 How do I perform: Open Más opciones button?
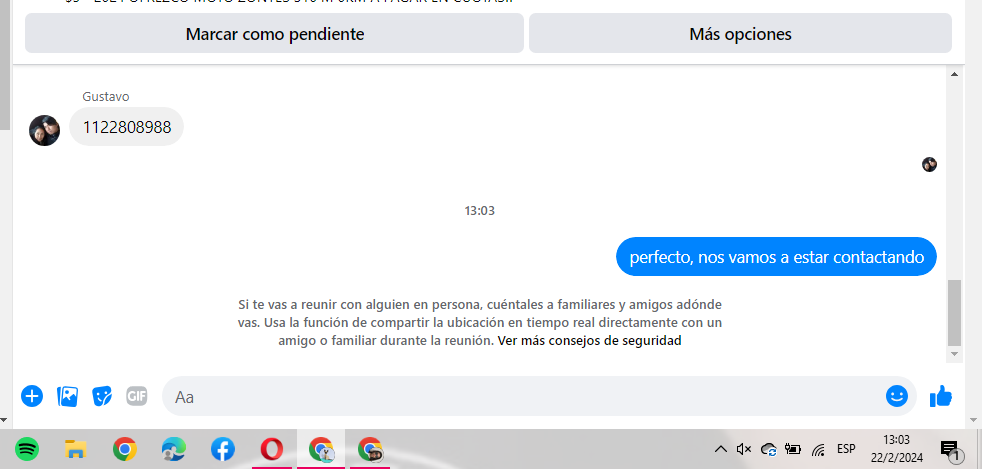(x=740, y=33)
